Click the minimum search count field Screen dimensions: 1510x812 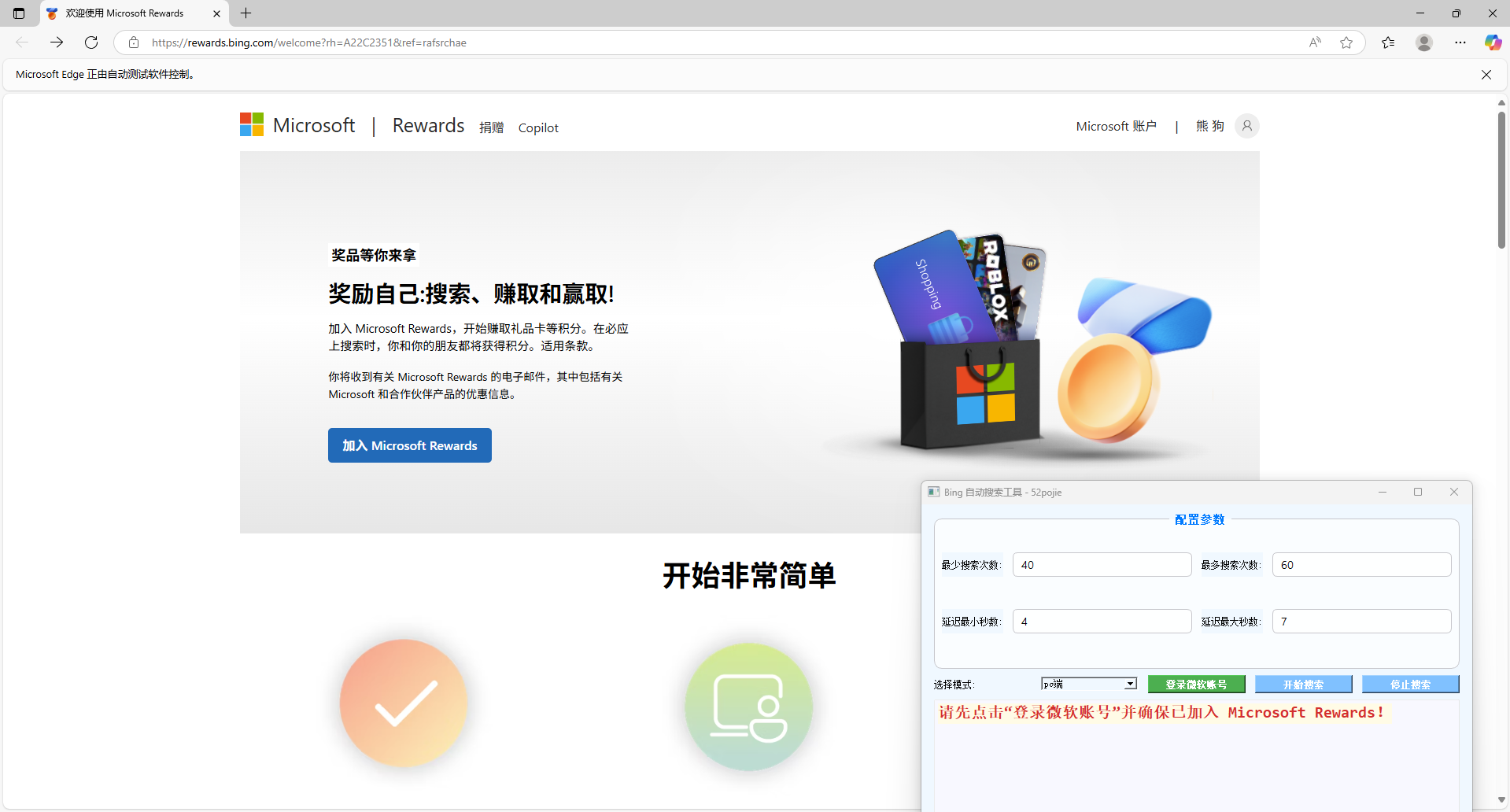tap(1101, 565)
